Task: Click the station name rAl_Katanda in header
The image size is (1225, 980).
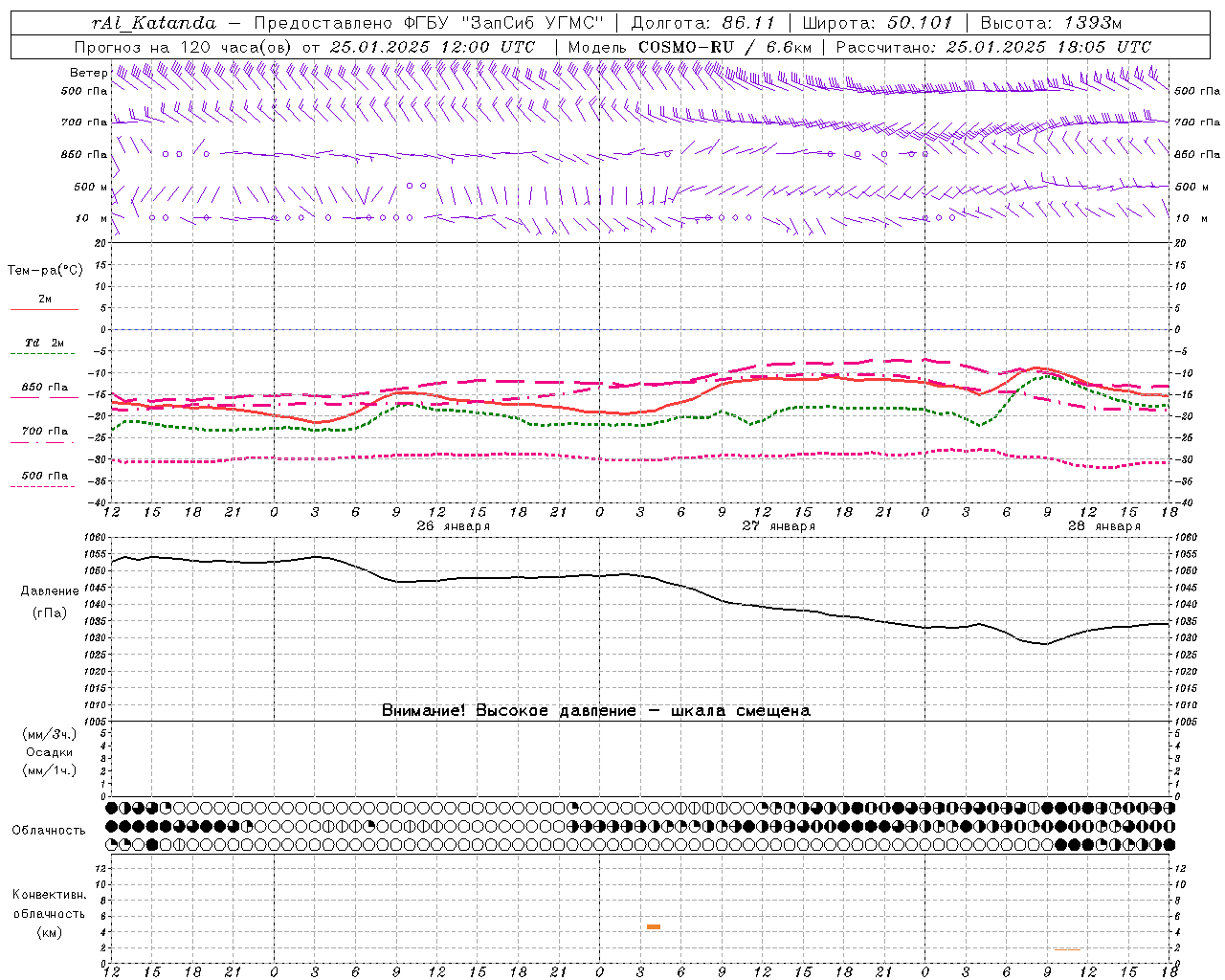Action: click(154, 22)
